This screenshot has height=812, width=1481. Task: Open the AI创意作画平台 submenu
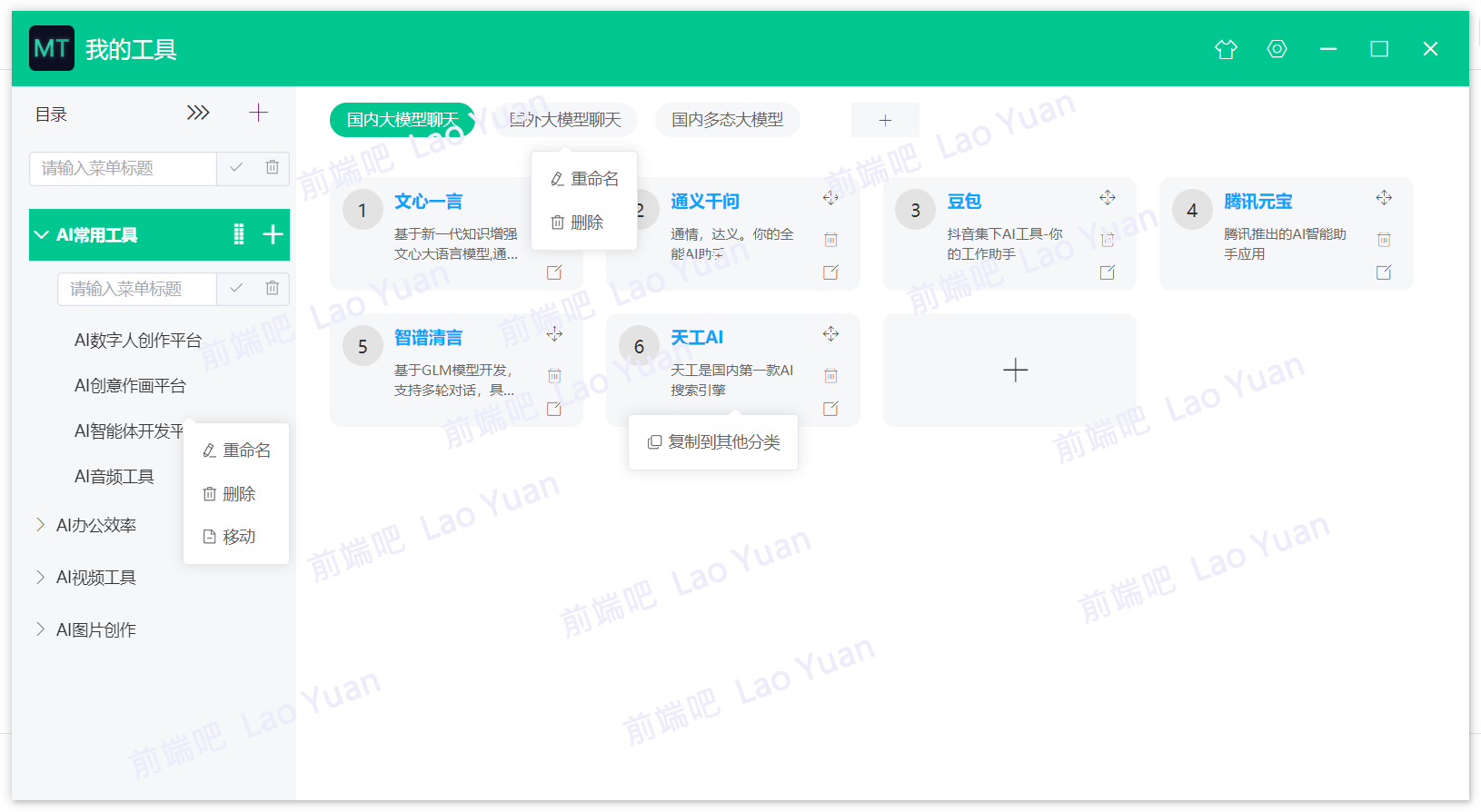(x=130, y=386)
